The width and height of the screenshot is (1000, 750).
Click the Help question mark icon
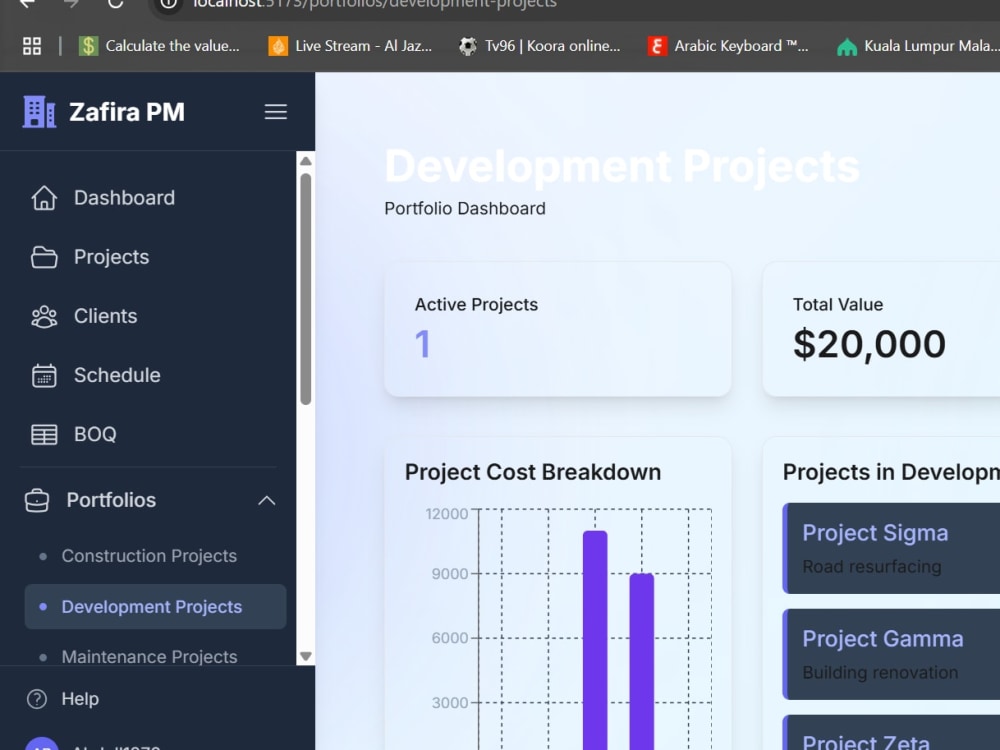[37, 699]
